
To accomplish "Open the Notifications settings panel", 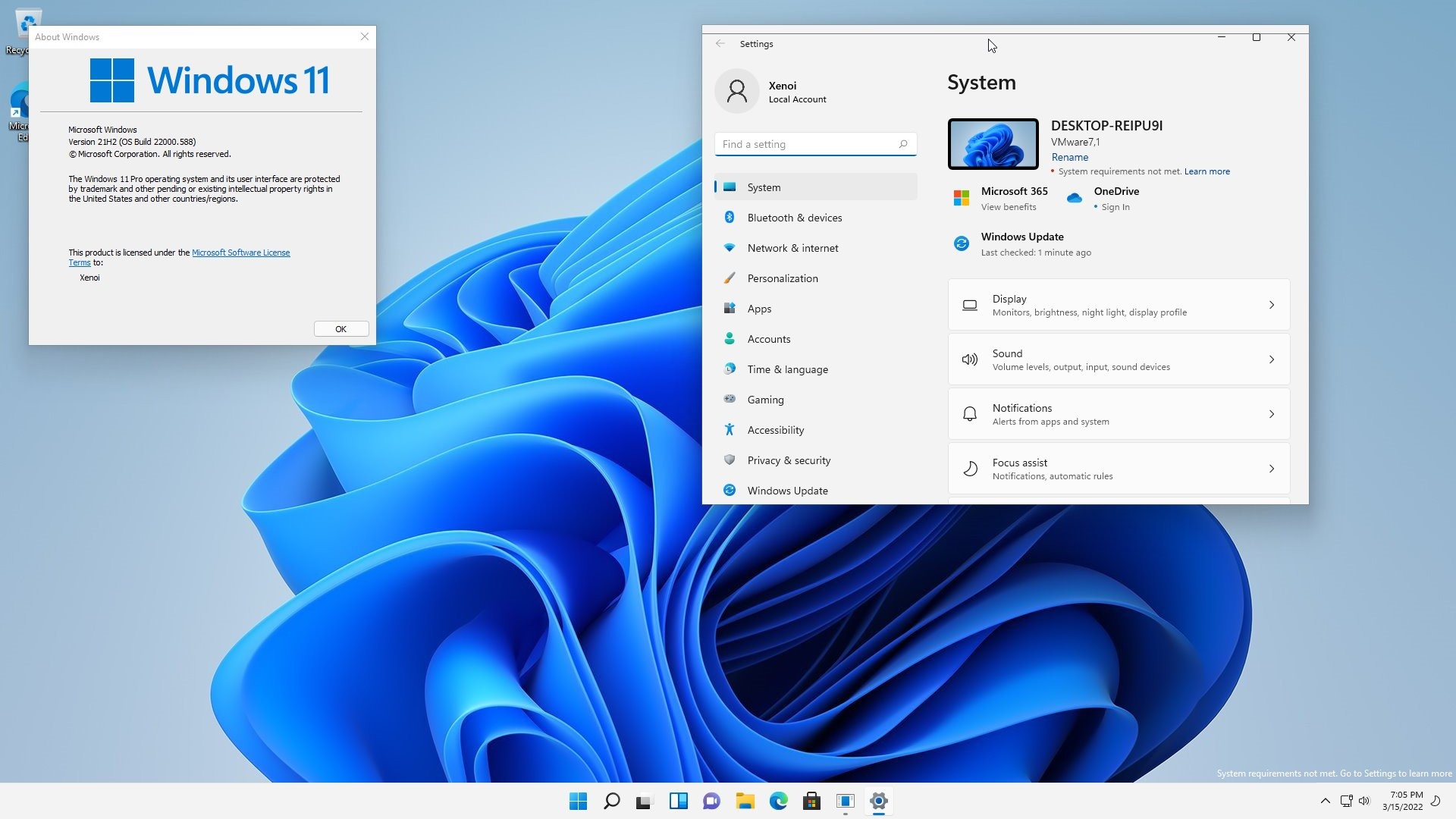I will 1118,413.
